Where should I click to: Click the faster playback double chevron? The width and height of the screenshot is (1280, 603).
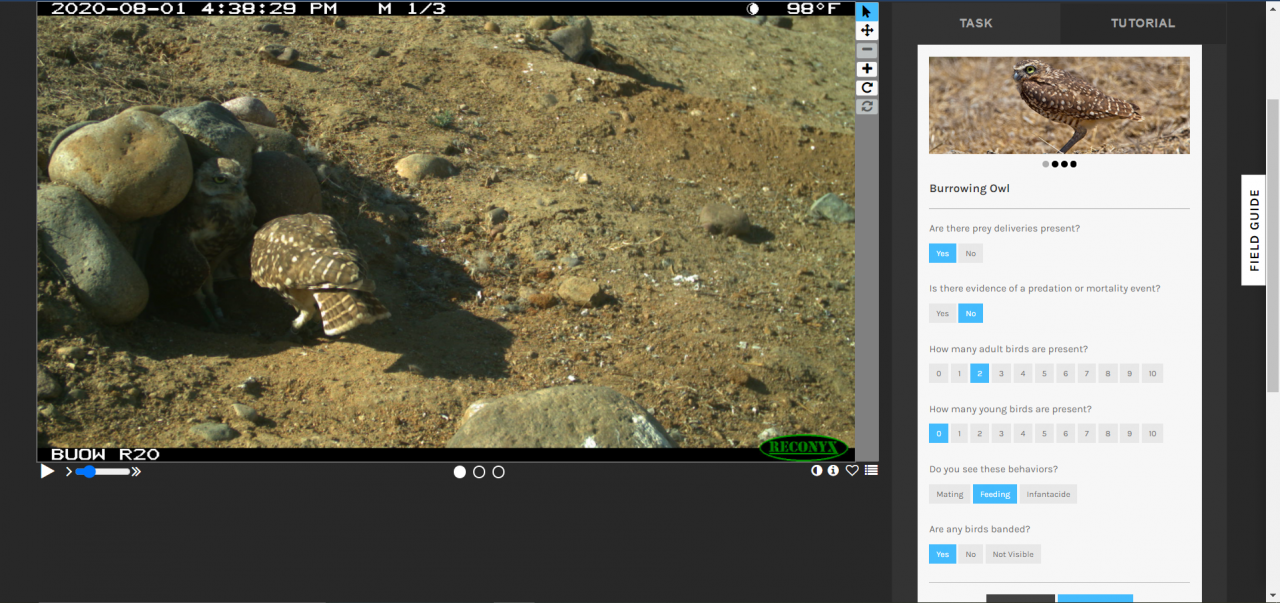136,472
